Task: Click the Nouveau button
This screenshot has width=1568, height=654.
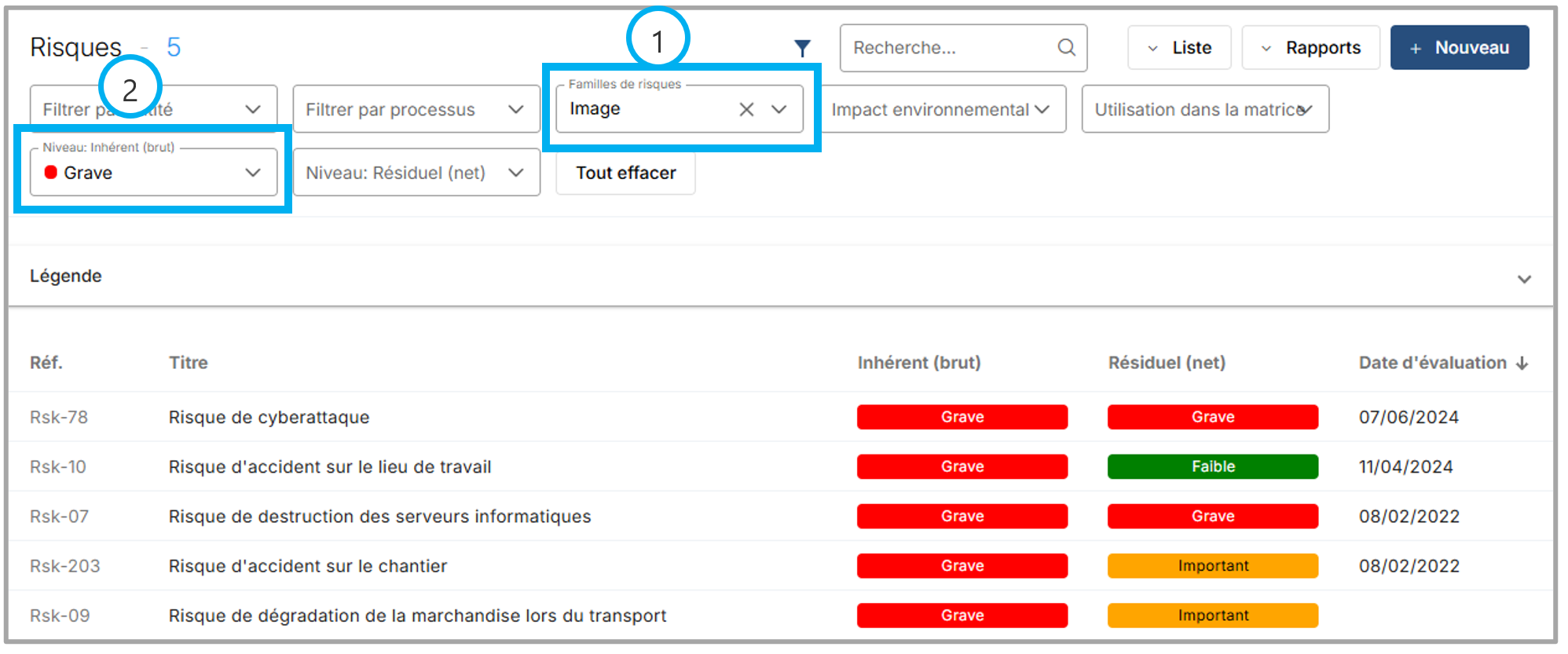Action: [x=1459, y=48]
